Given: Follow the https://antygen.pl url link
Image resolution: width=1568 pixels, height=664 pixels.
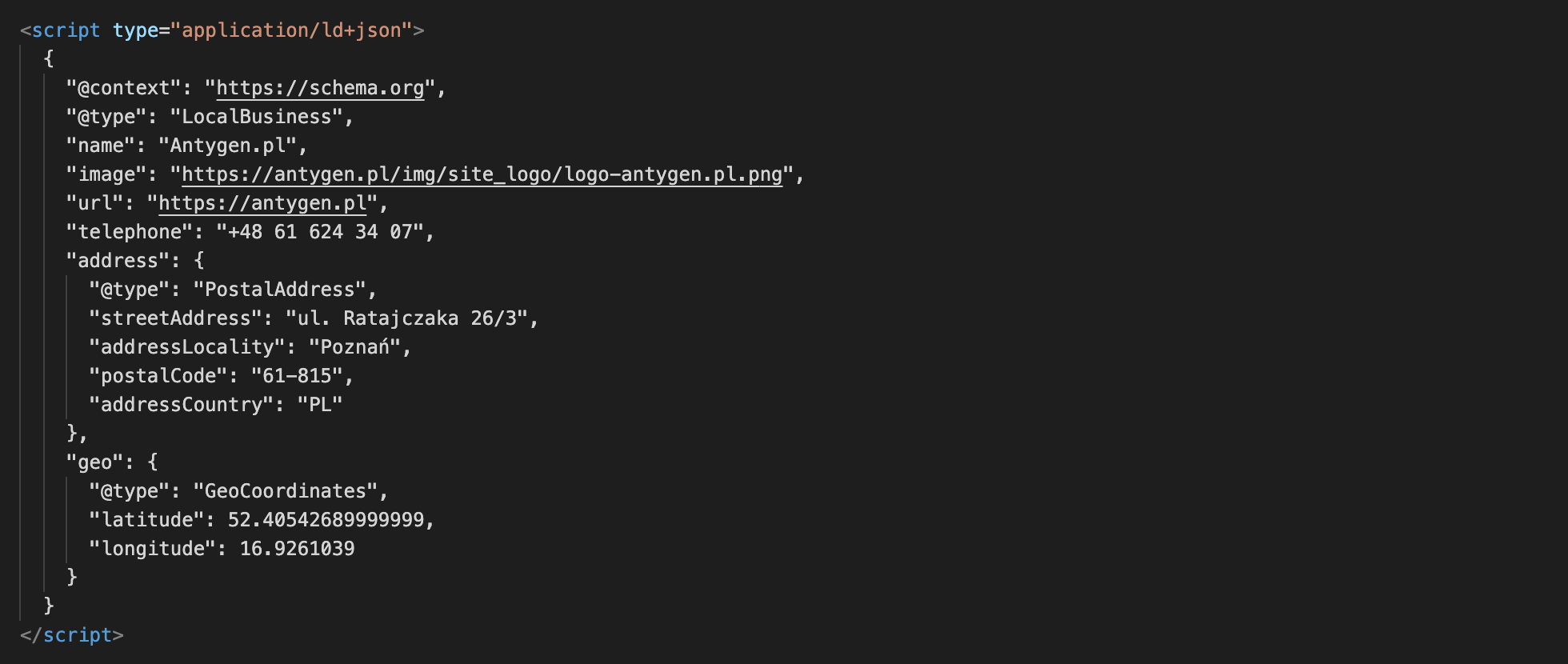Looking at the screenshot, I should (262, 203).
